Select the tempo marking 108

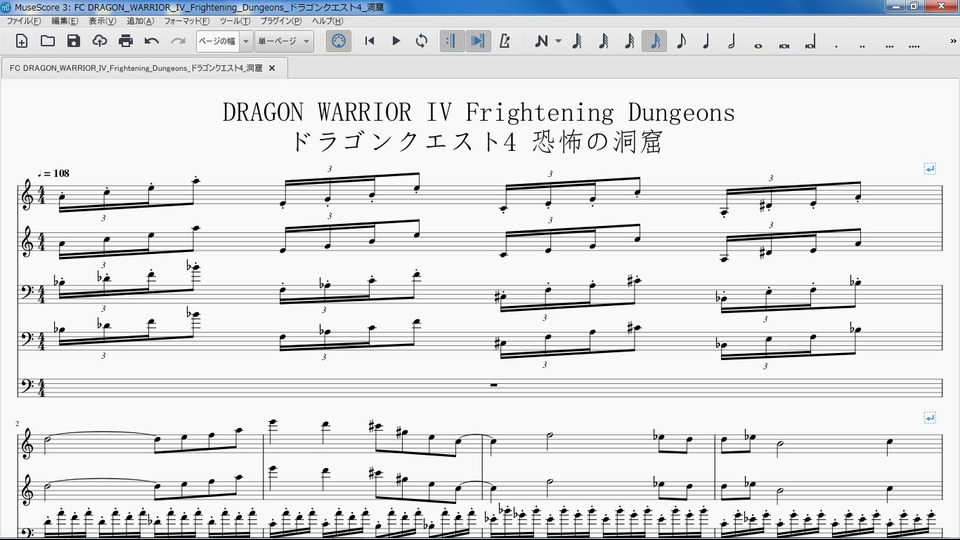click(53, 174)
